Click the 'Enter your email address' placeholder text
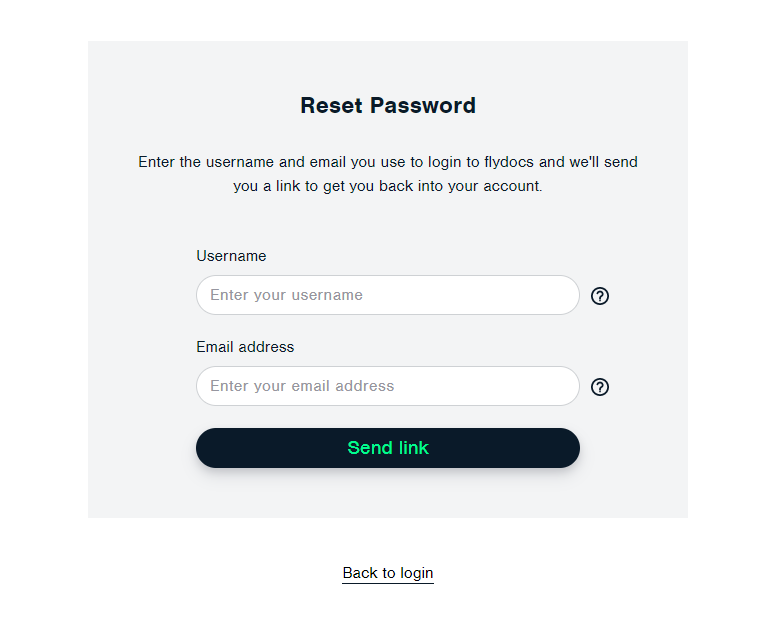The width and height of the screenshot is (772, 618). (x=302, y=386)
